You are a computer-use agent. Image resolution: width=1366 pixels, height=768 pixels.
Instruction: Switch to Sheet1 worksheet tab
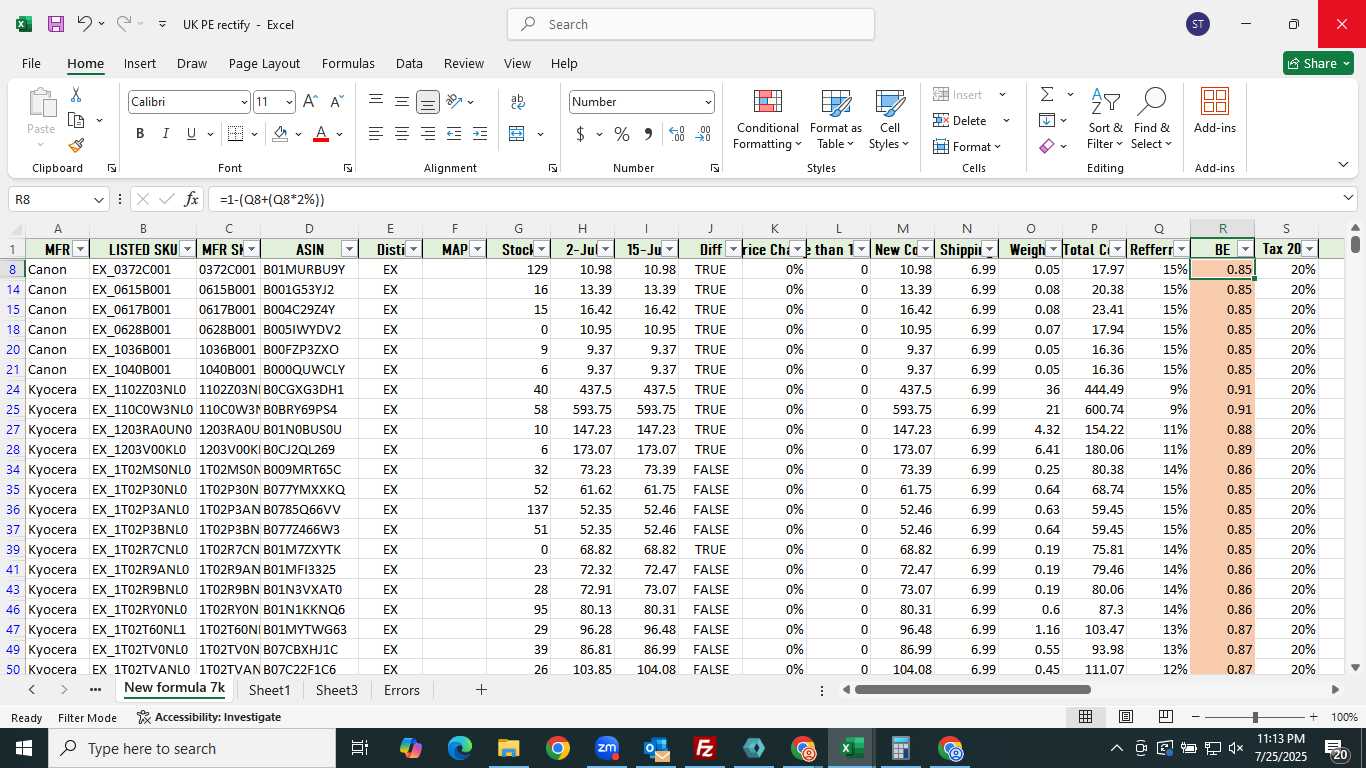pyautogui.click(x=269, y=690)
